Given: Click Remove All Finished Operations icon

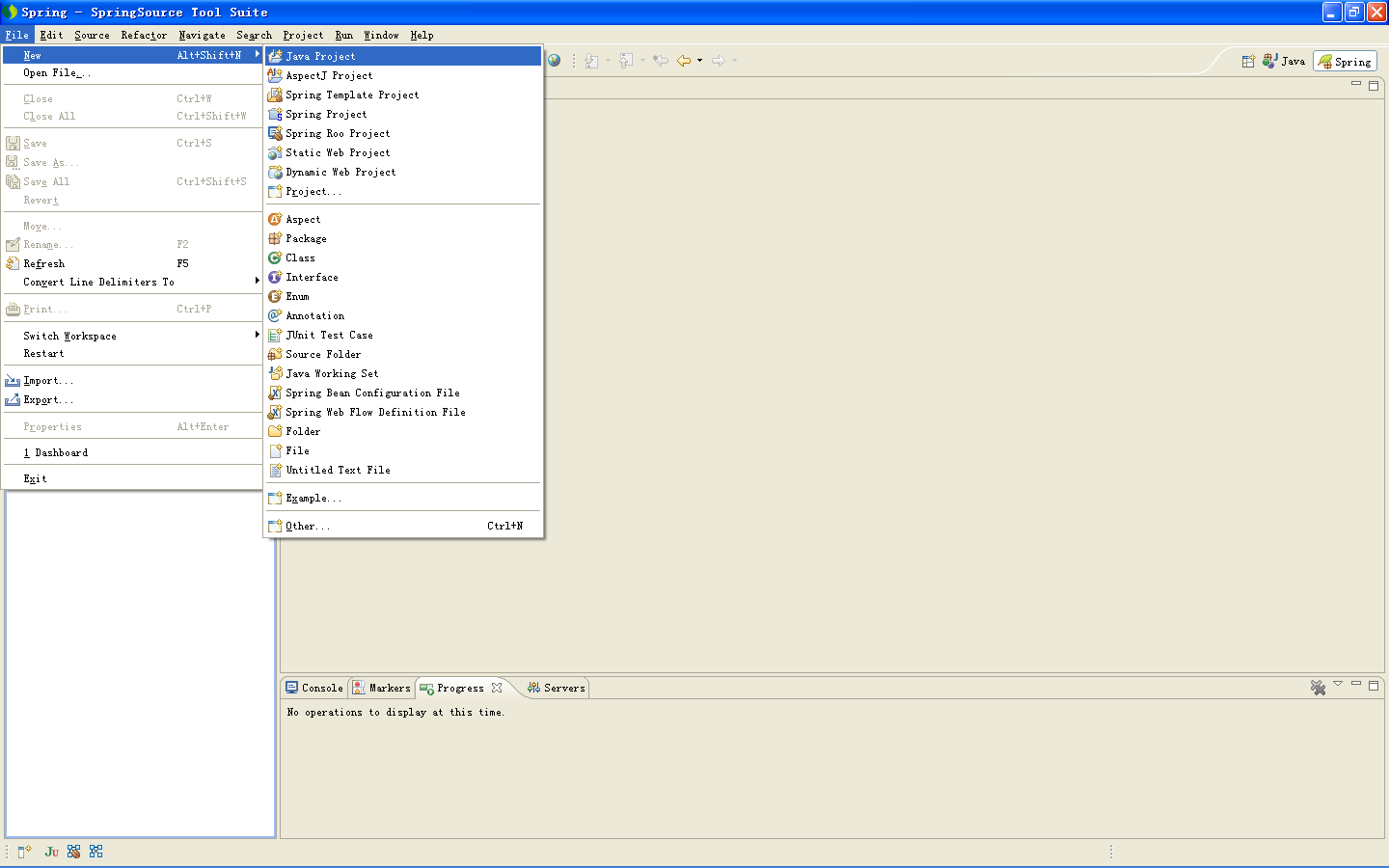Looking at the screenshot, I should click(1318, 688).
